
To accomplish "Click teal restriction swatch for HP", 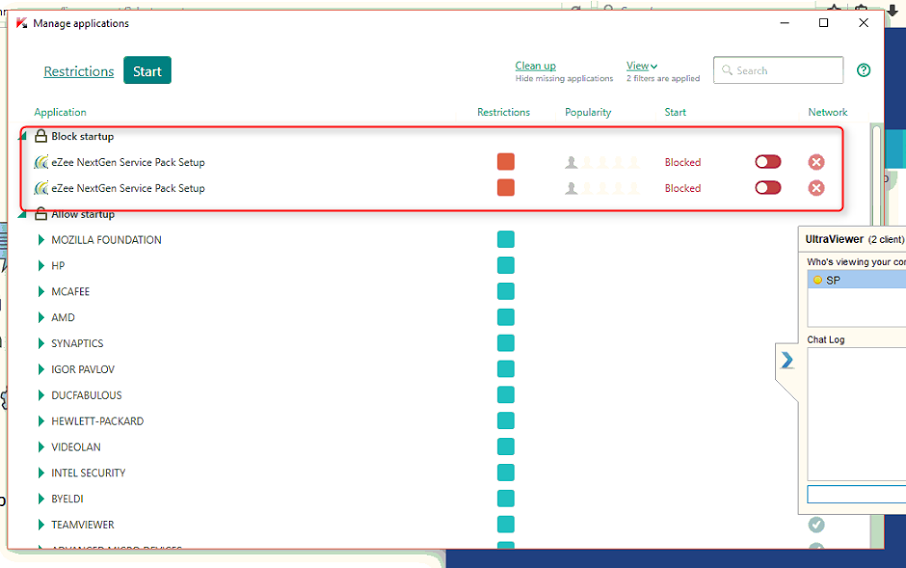I will tap(506, 265).
